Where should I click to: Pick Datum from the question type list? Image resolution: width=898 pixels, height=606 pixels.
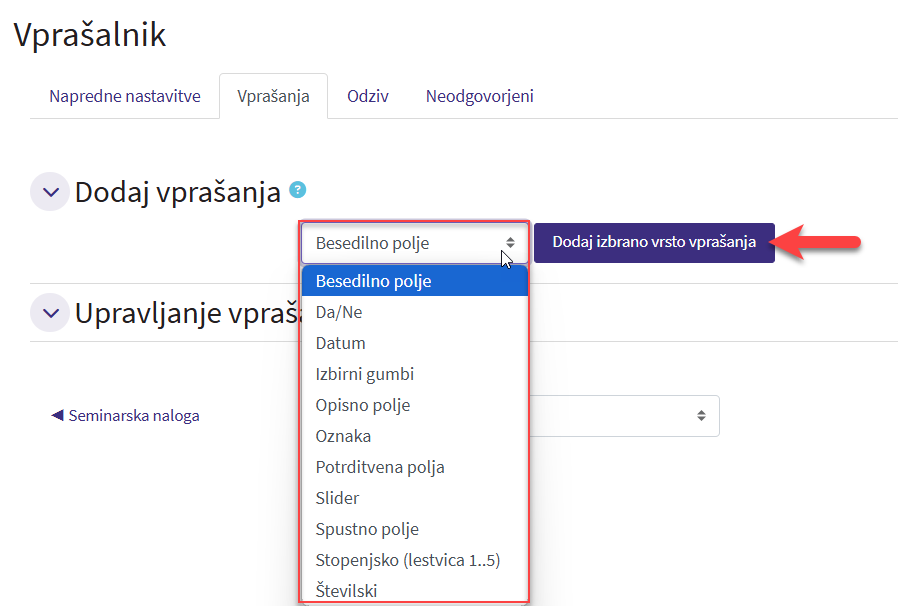[341, 343]
